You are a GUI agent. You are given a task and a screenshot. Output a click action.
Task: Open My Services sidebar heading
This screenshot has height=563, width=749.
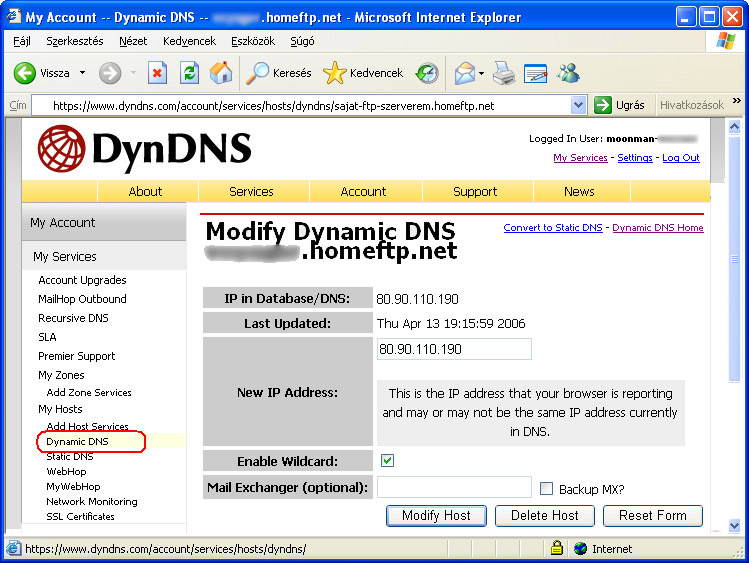pyautogui.click(x=65, y=256)
